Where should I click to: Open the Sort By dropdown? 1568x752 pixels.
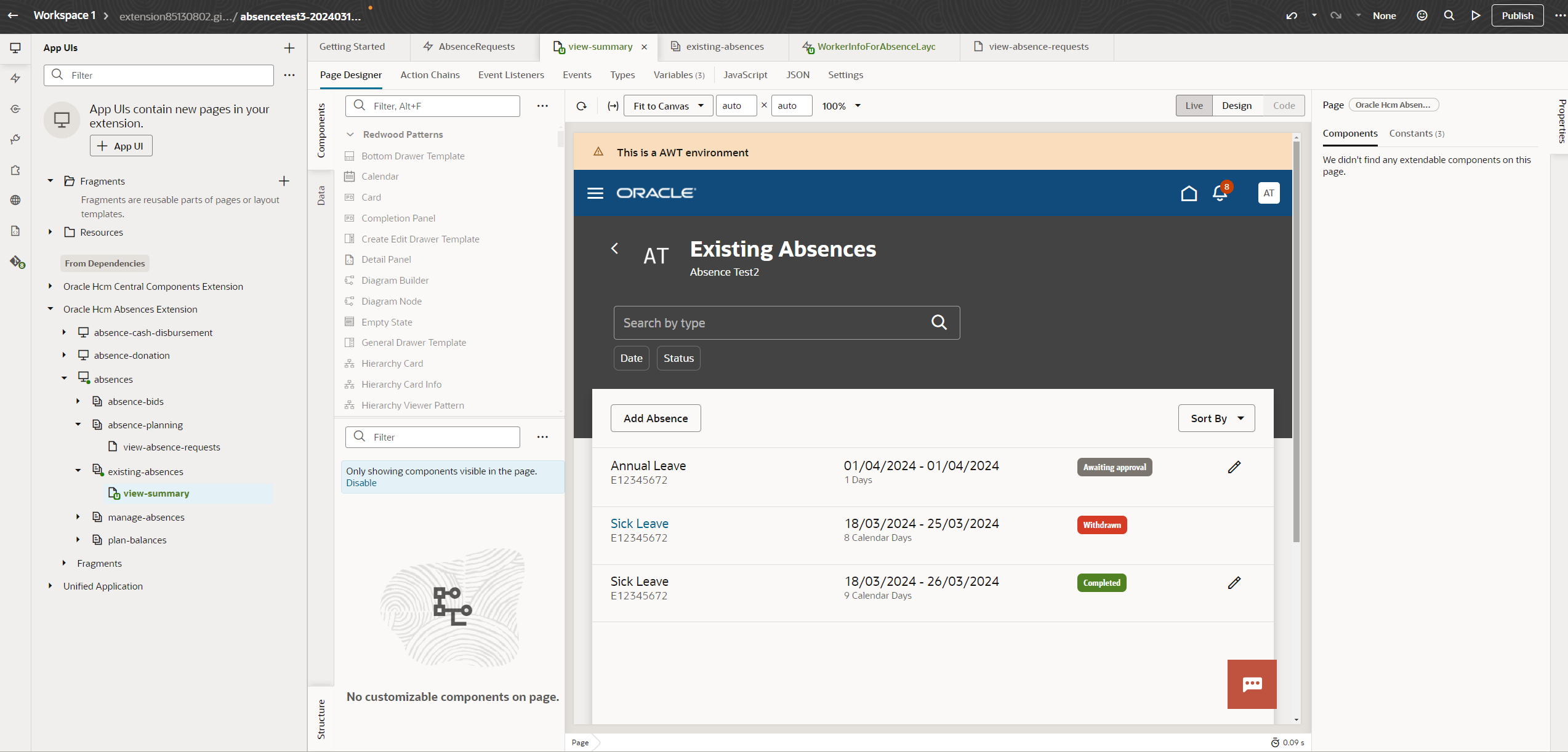pyautogui.click(x=1216, y=418)
